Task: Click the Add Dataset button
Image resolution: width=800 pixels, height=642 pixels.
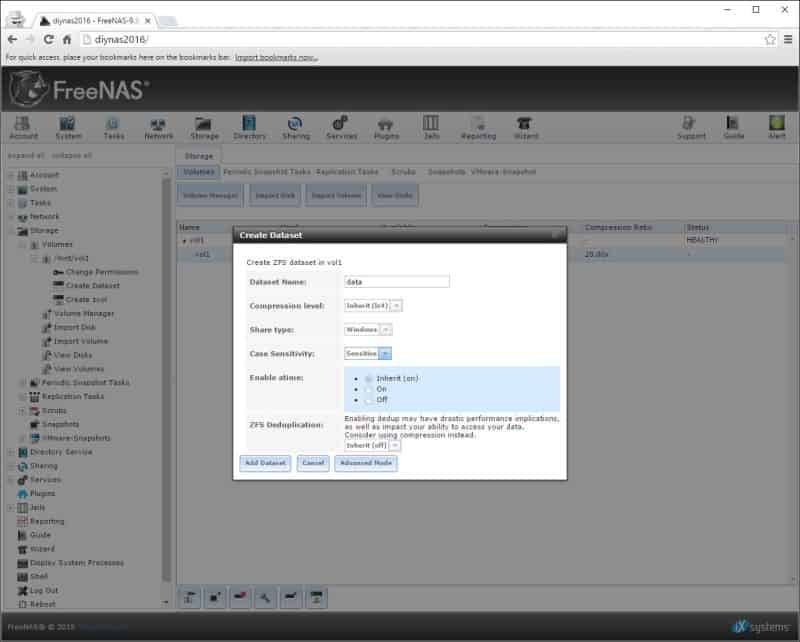Action: pyautogui.click(x=265, y=463)
